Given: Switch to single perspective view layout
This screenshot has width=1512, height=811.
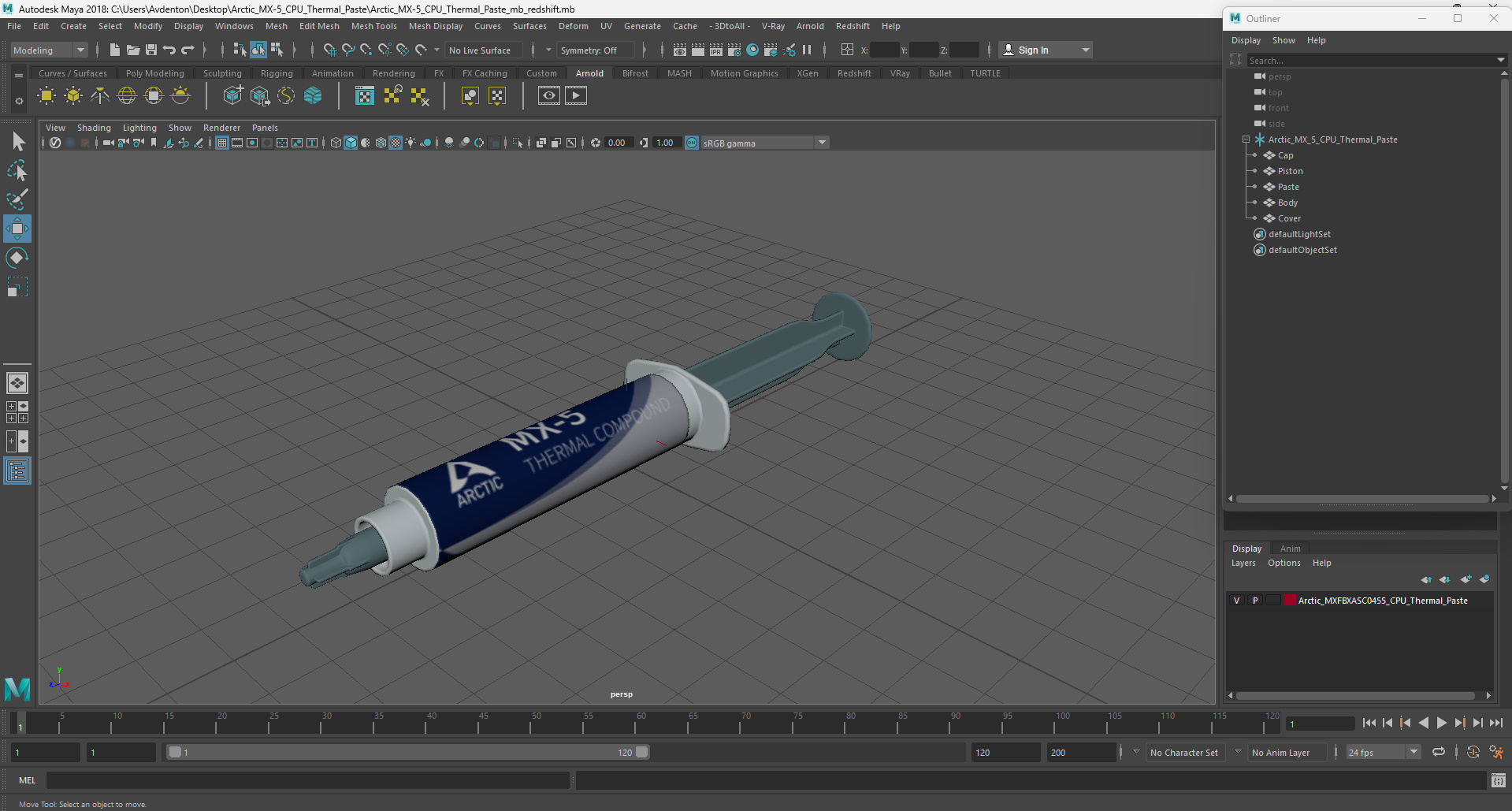Looking at the screenshot, I should 17,383.
